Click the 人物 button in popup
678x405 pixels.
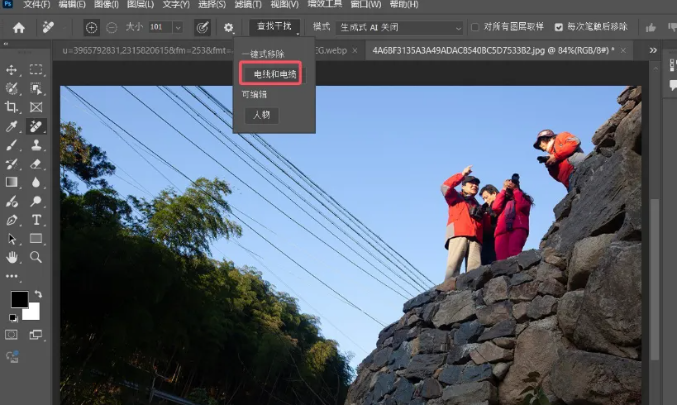261,115
